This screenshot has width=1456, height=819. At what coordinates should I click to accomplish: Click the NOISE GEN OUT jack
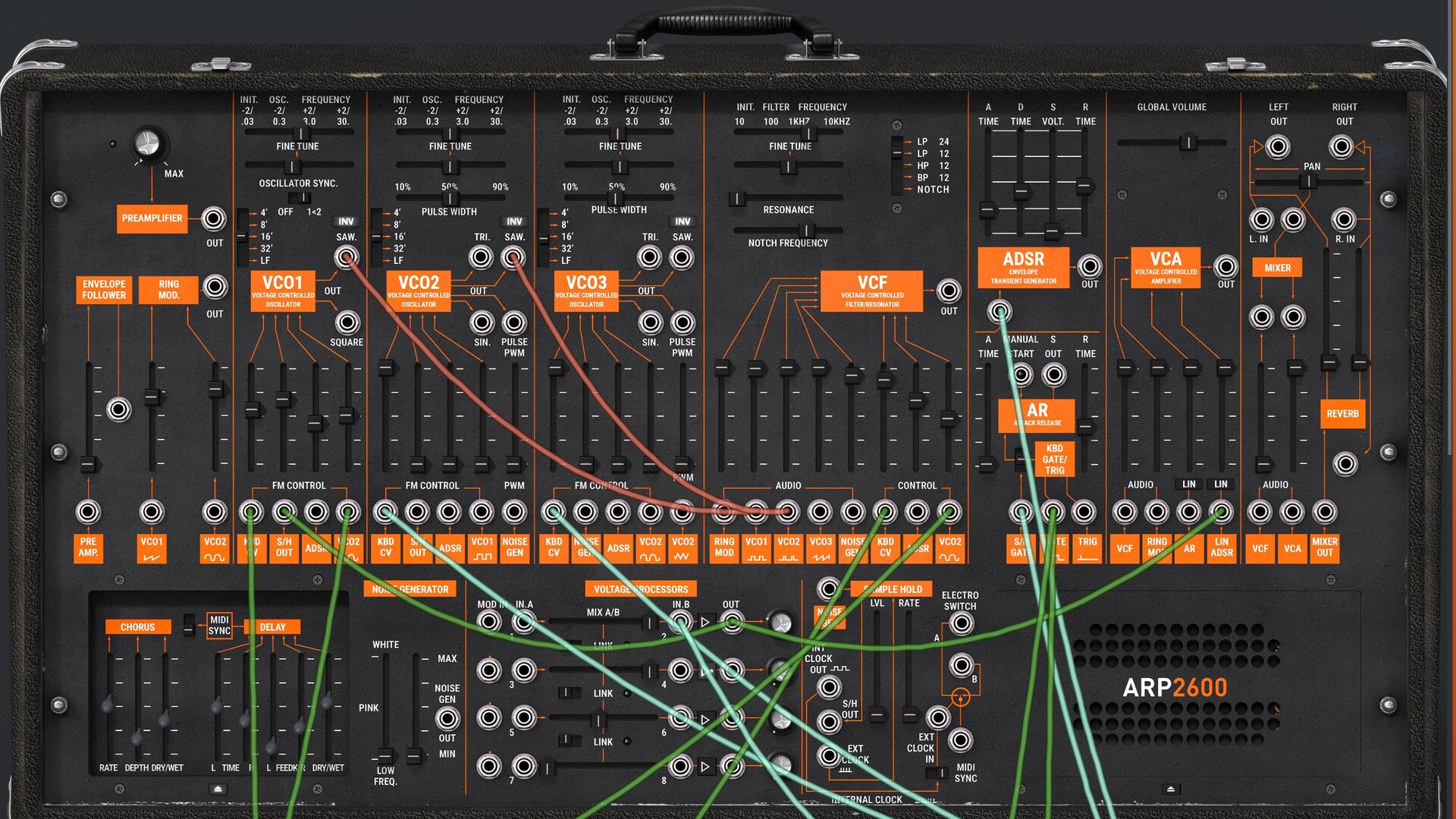point(447,717)
